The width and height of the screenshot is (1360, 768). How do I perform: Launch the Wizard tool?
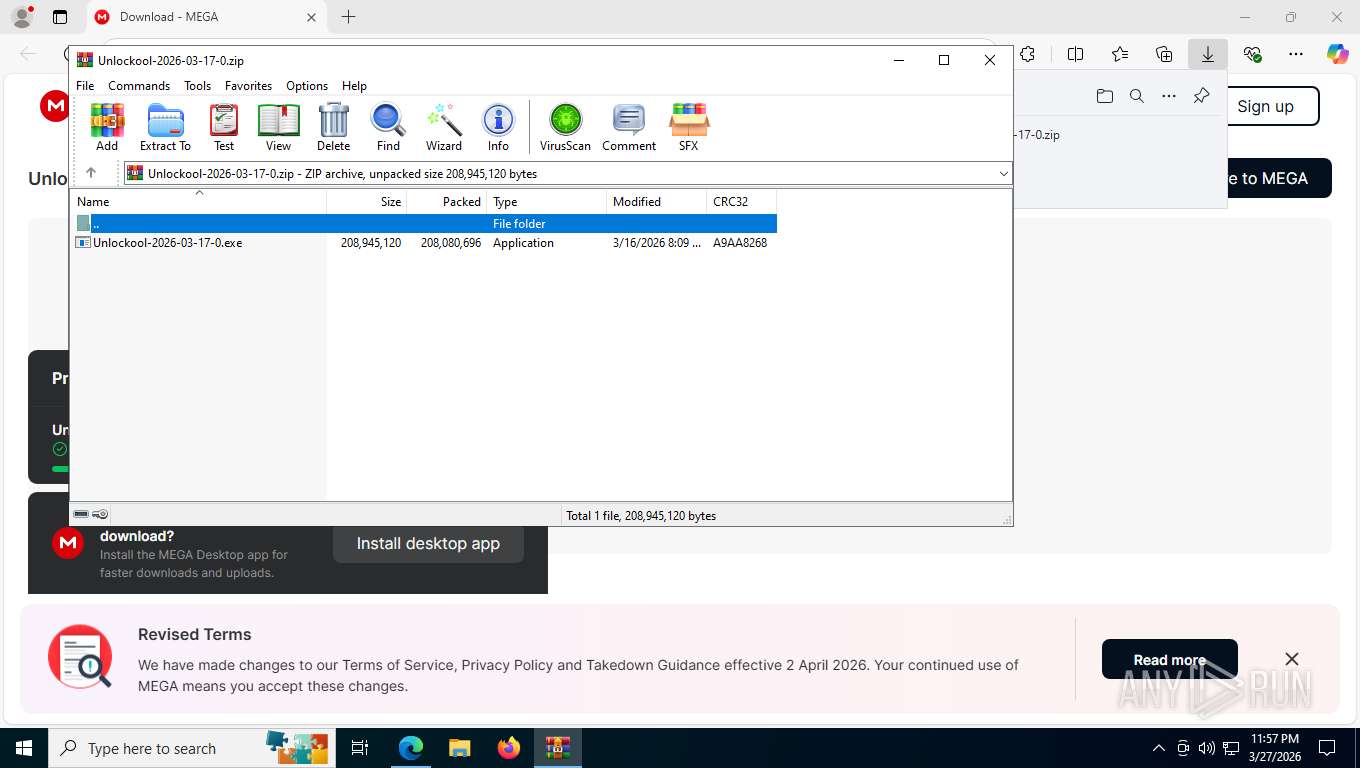[444, 127]
